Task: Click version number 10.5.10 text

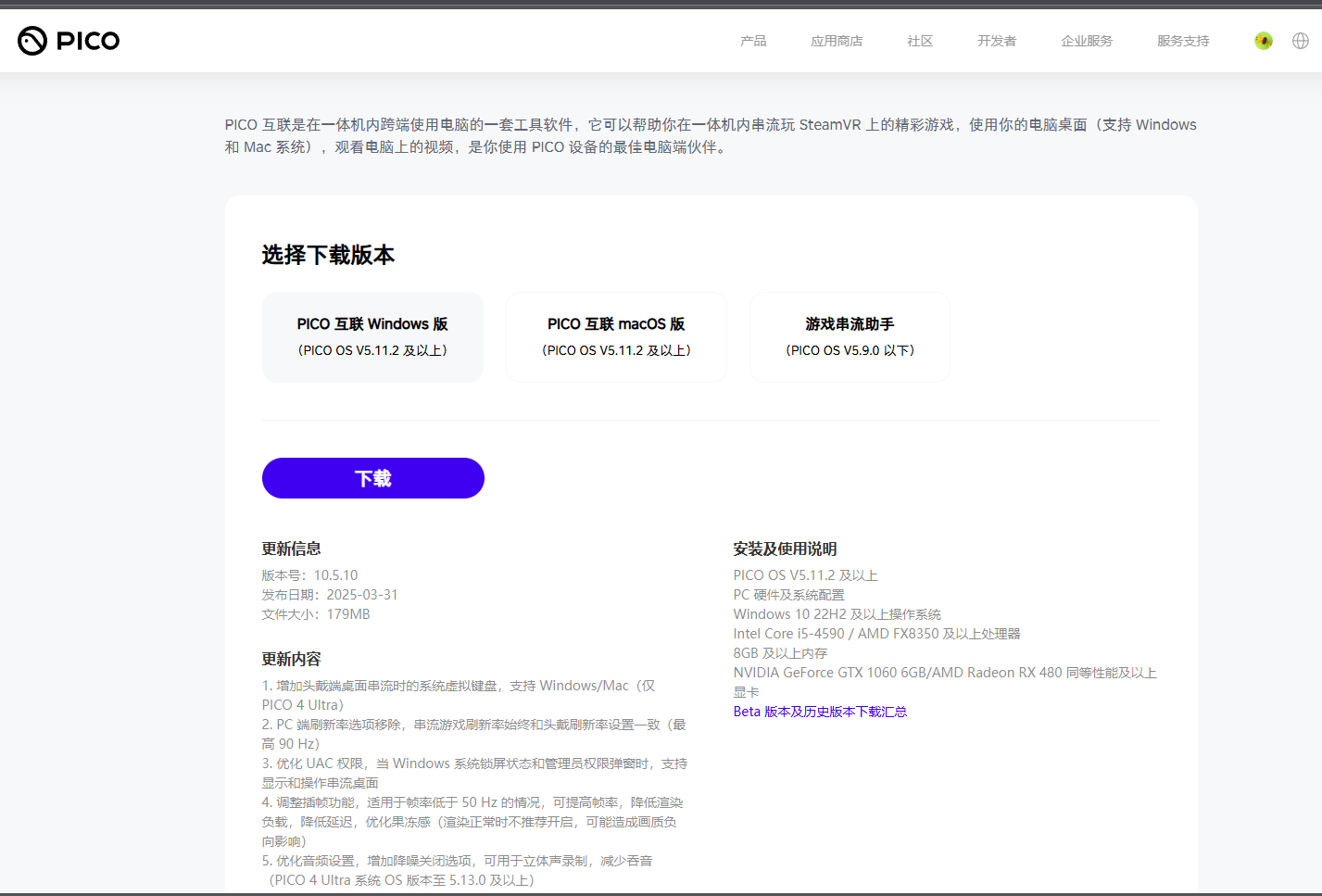Action: [335, 575]
